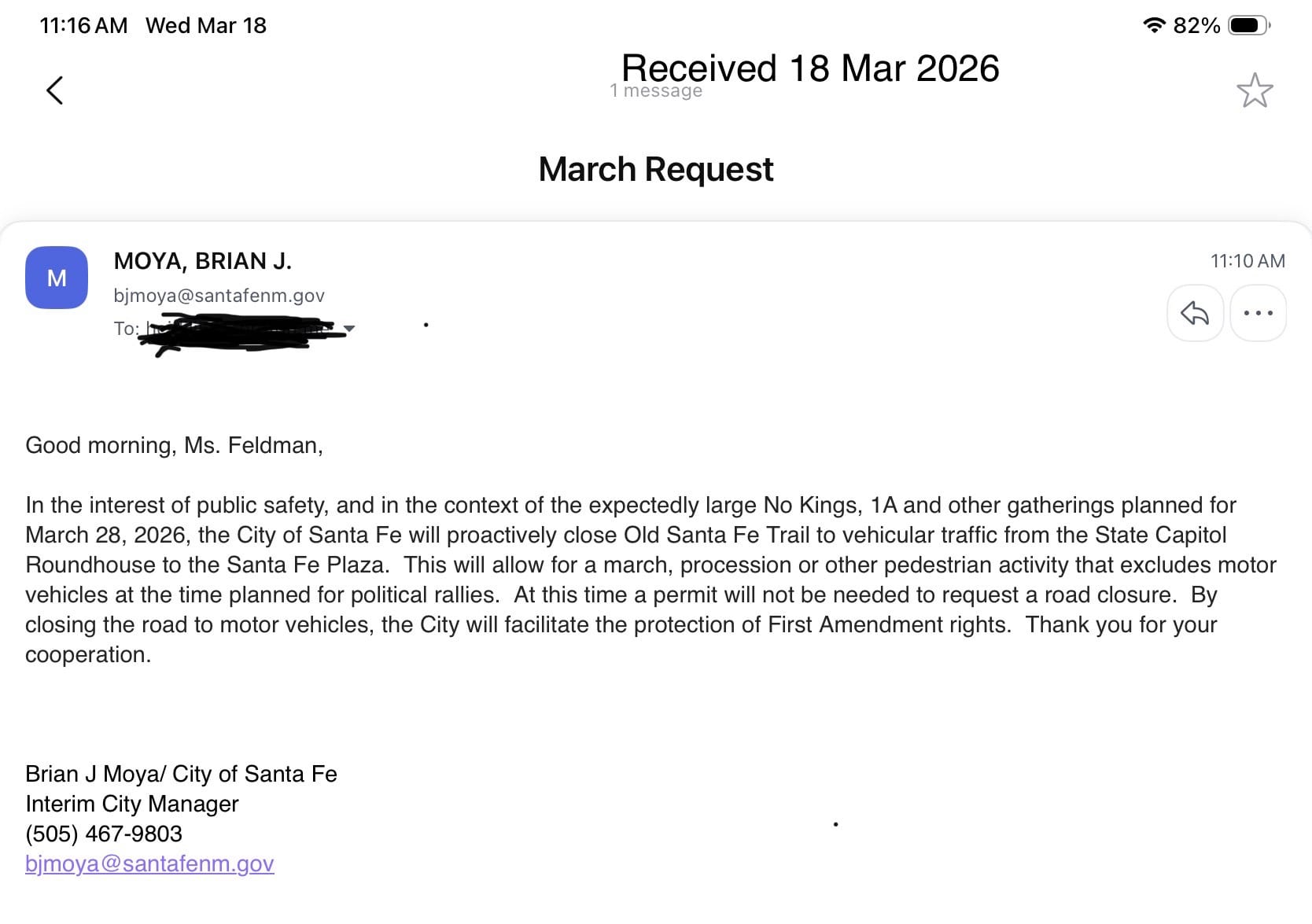Tap the phone number (505) 467-9803

point(104,834)
